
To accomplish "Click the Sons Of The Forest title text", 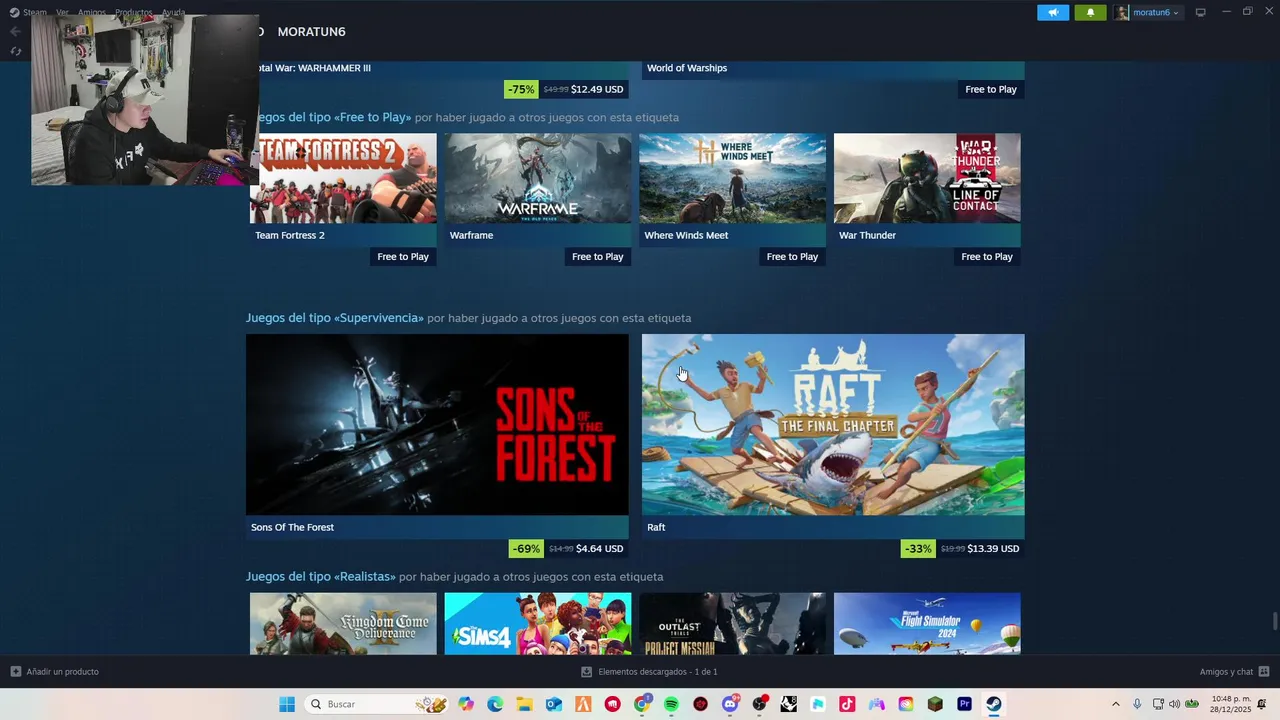I will click(x=292, y=527).
